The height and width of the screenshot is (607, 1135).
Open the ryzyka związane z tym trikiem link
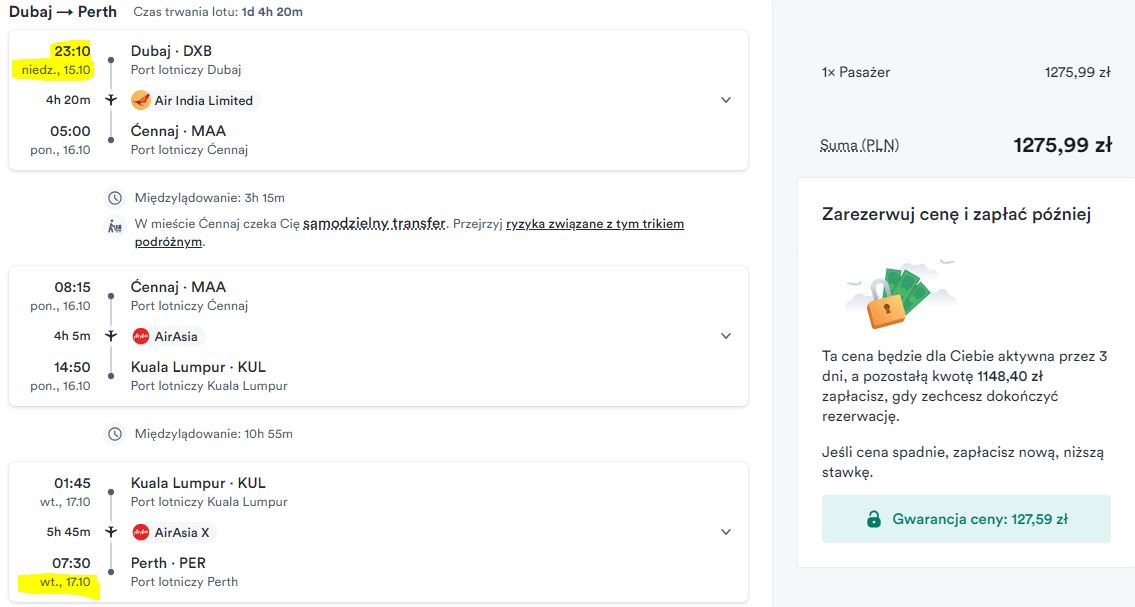pos(595,224)
